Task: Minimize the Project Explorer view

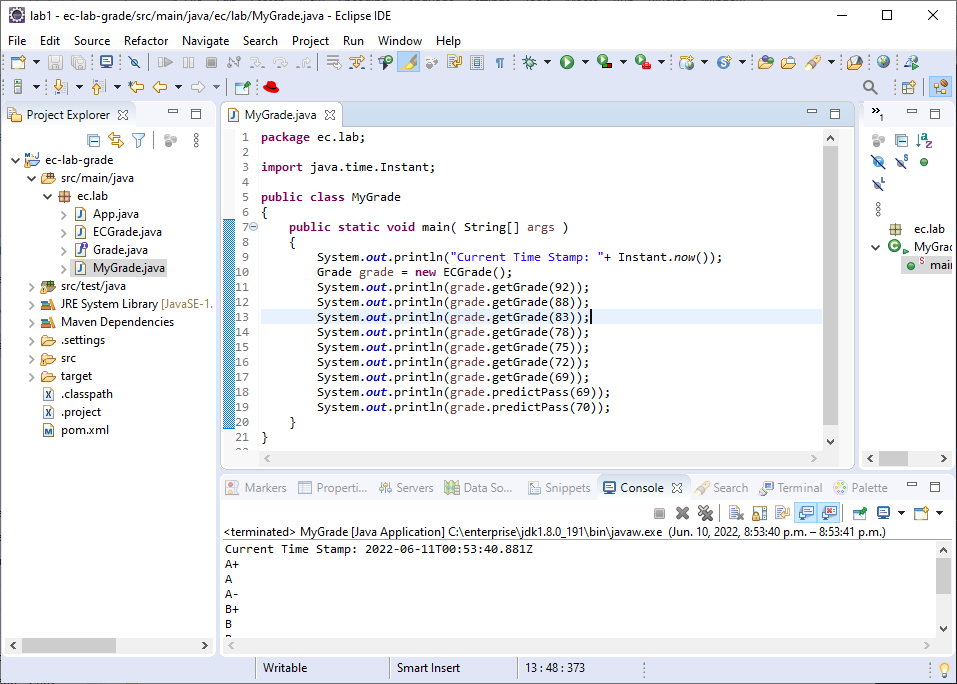Action: tap(173, 113)
